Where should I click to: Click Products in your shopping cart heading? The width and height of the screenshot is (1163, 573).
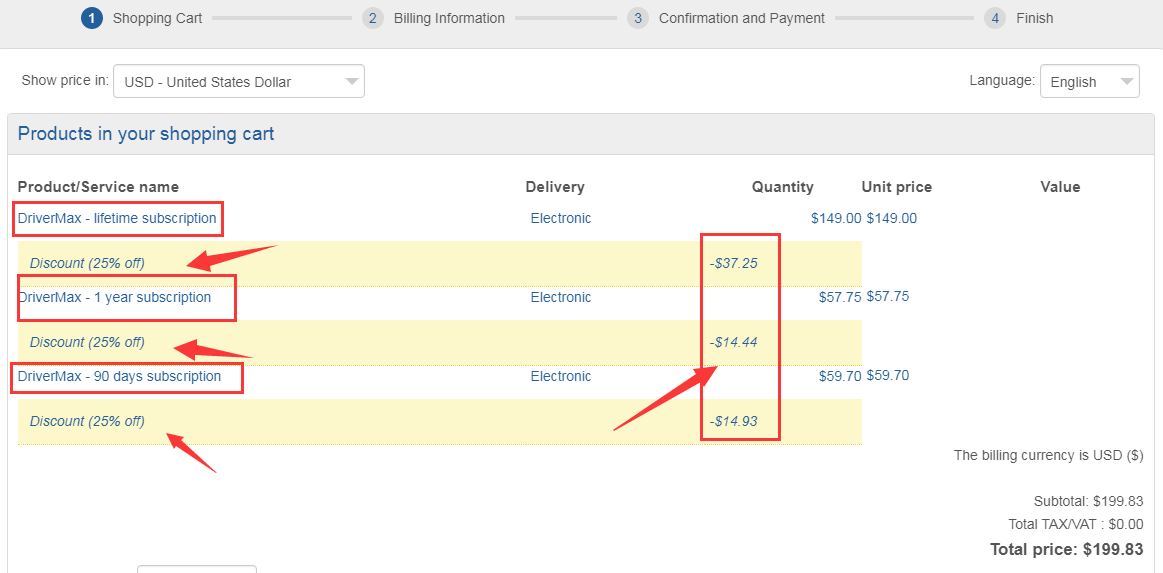146,133
